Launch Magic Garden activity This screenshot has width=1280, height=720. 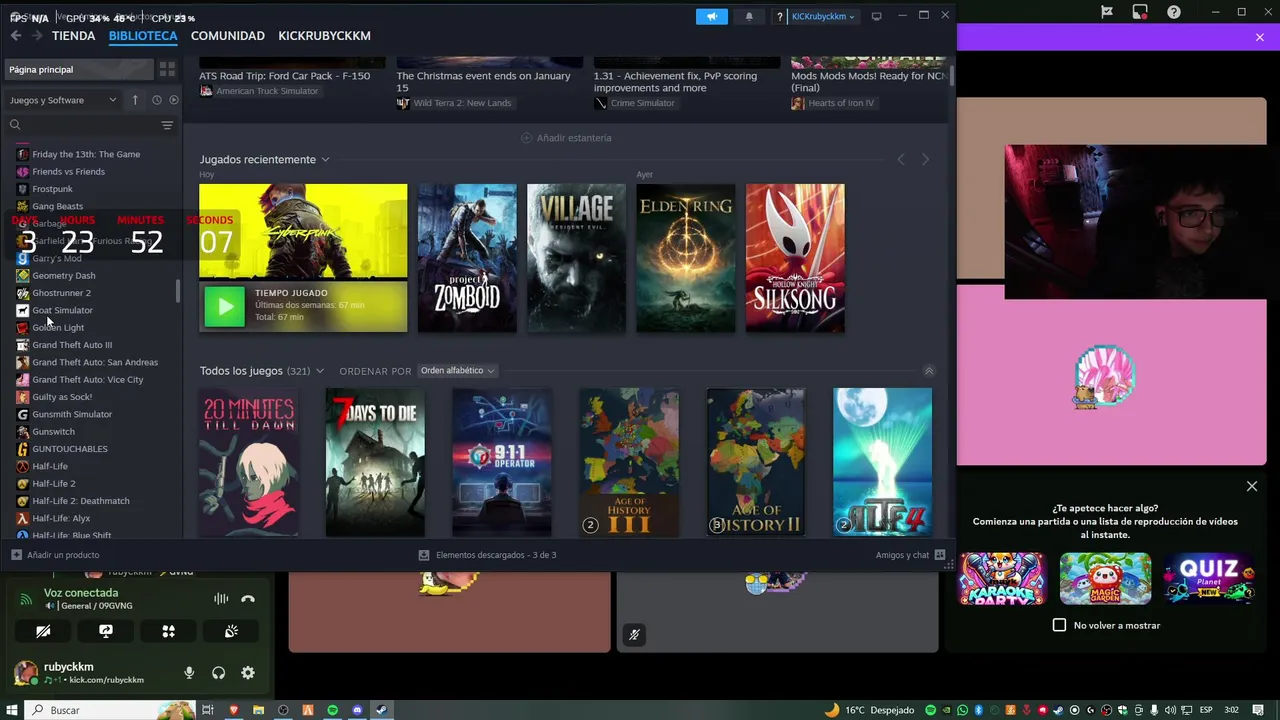point(1105,578)
